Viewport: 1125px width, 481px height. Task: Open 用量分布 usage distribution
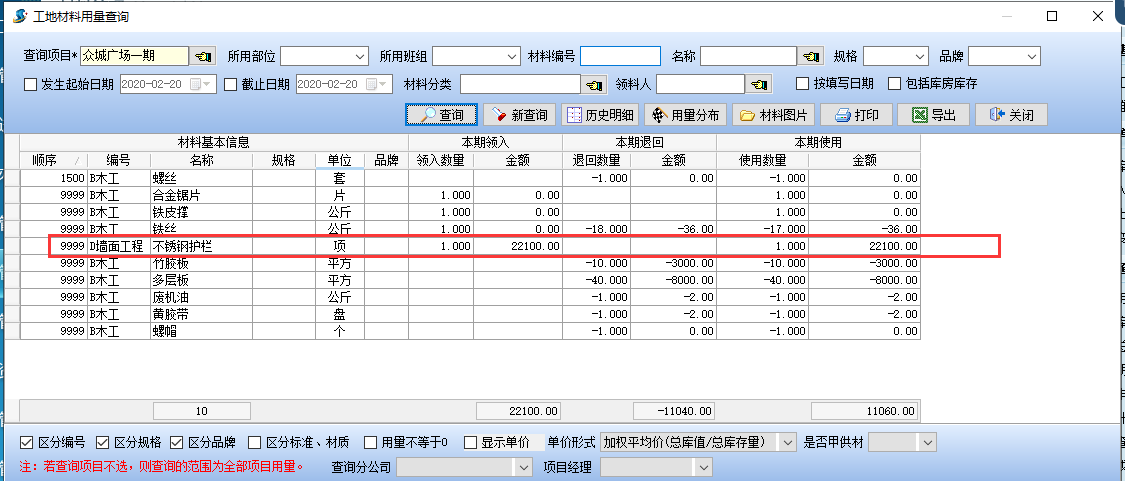point(685,115)
